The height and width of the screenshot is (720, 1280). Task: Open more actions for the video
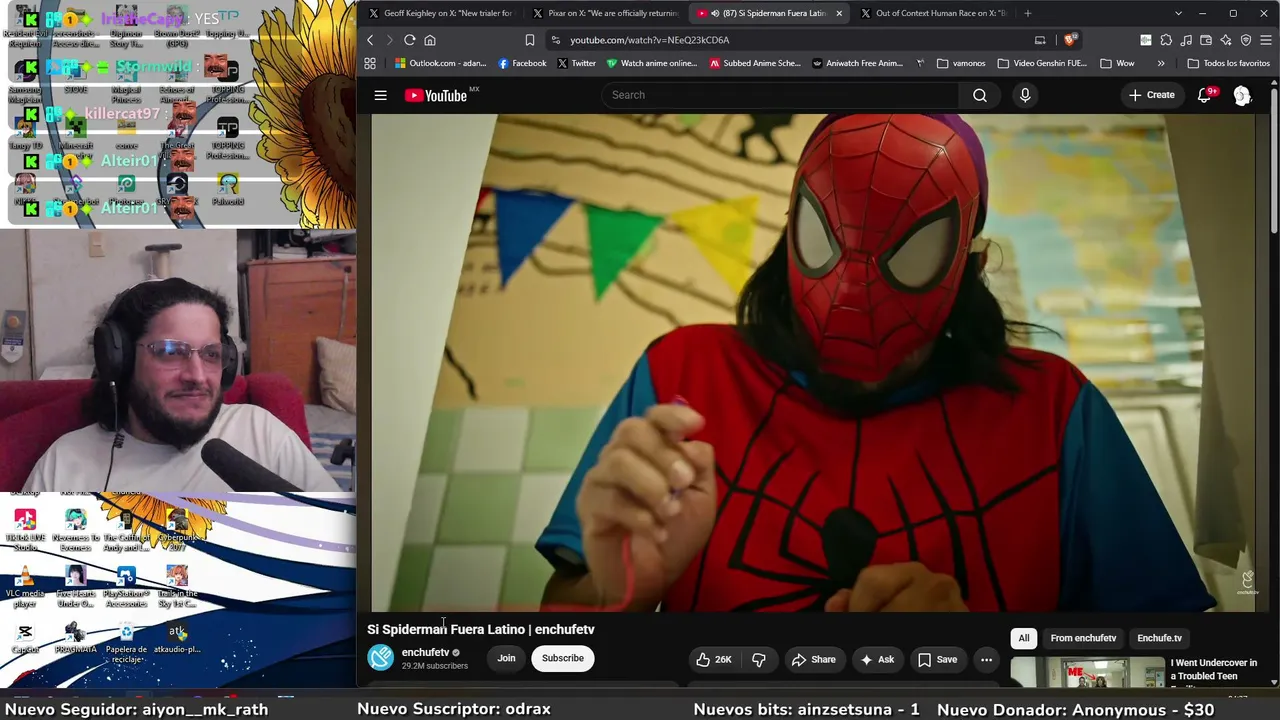tap(986, 659)
